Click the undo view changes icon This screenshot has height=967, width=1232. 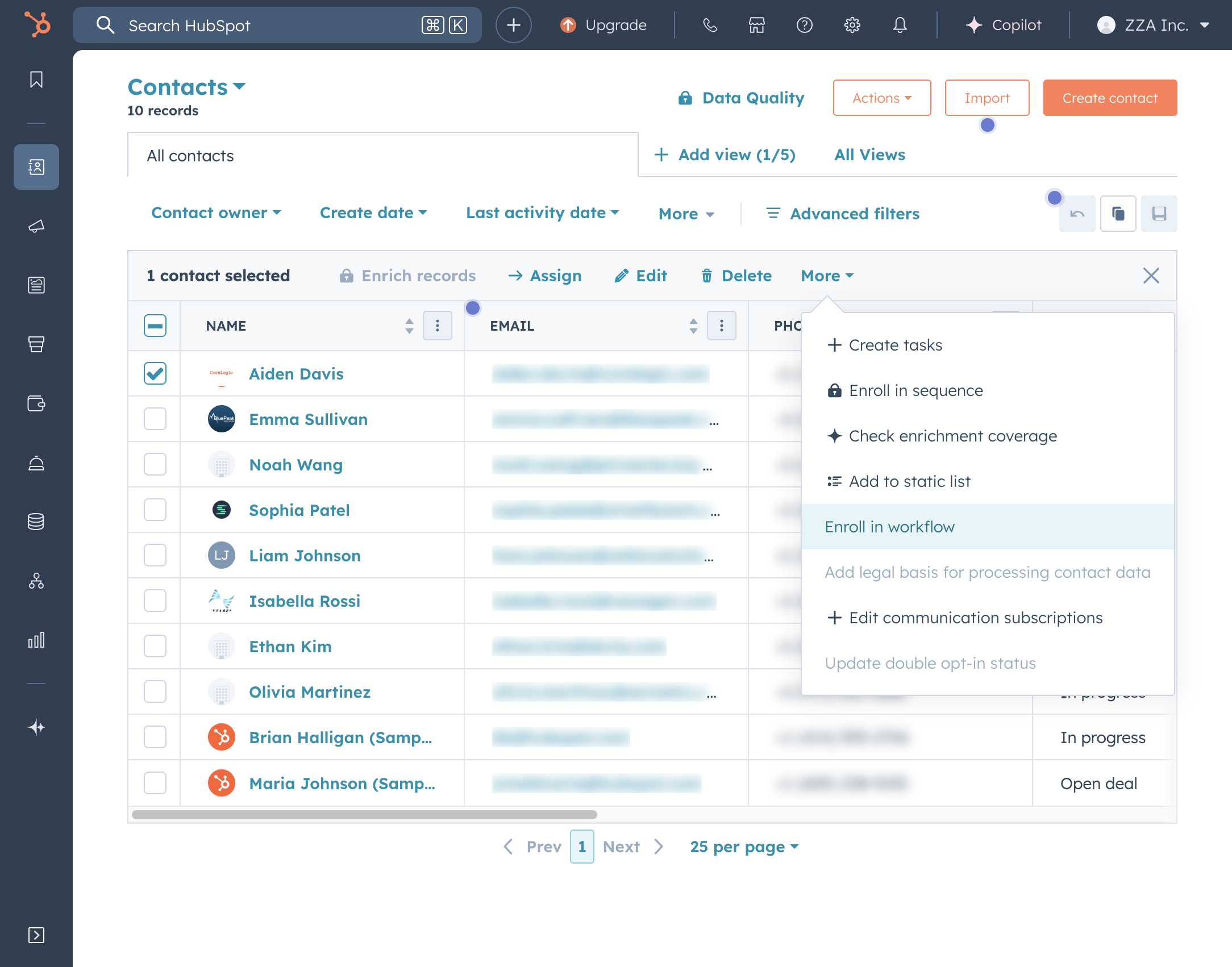click(1077, 214)
